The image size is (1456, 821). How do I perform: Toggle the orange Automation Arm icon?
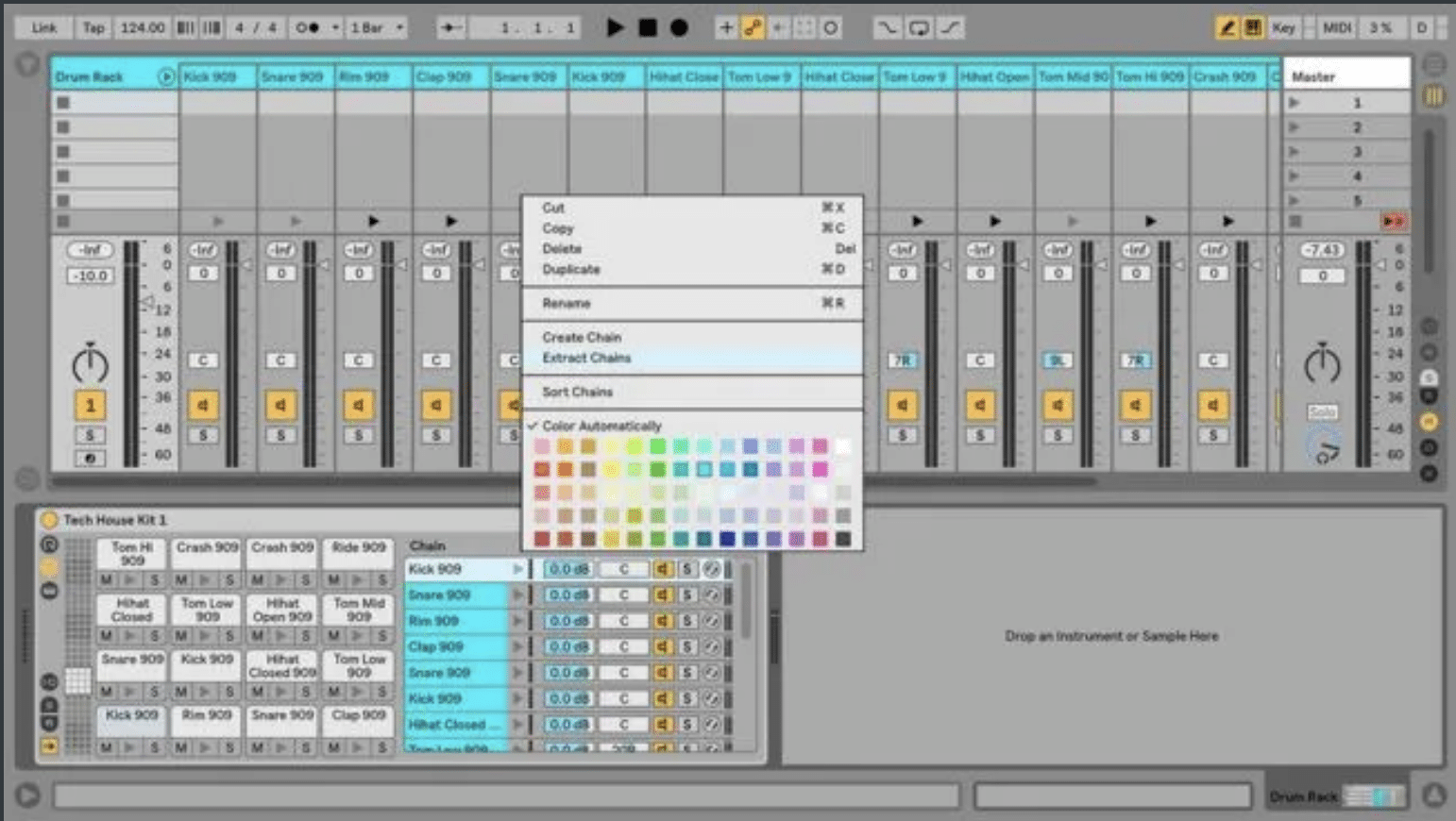pyautogui.click(x=753, y=27)
